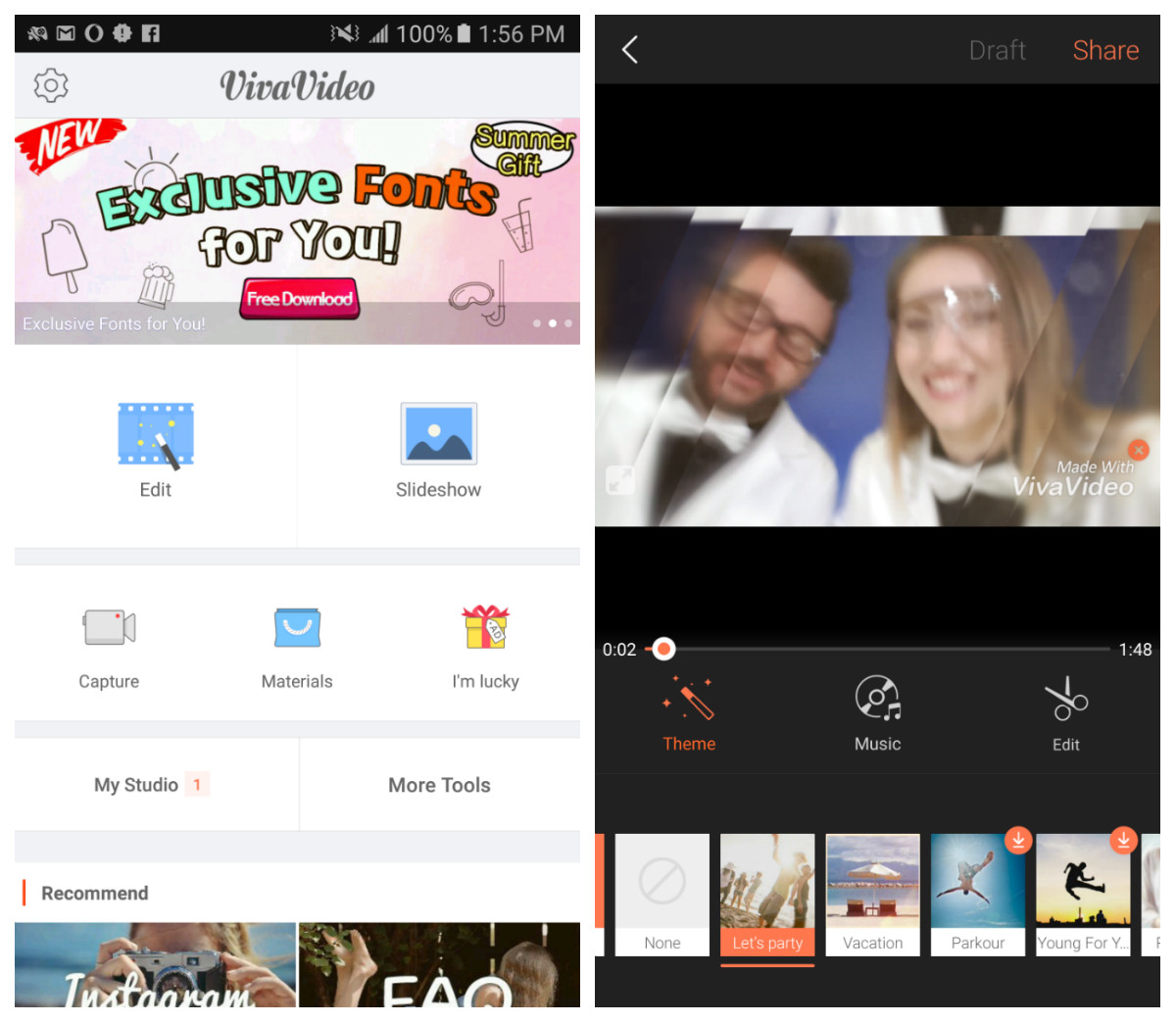Tap the Capture camera icon

tap(109, 627)
